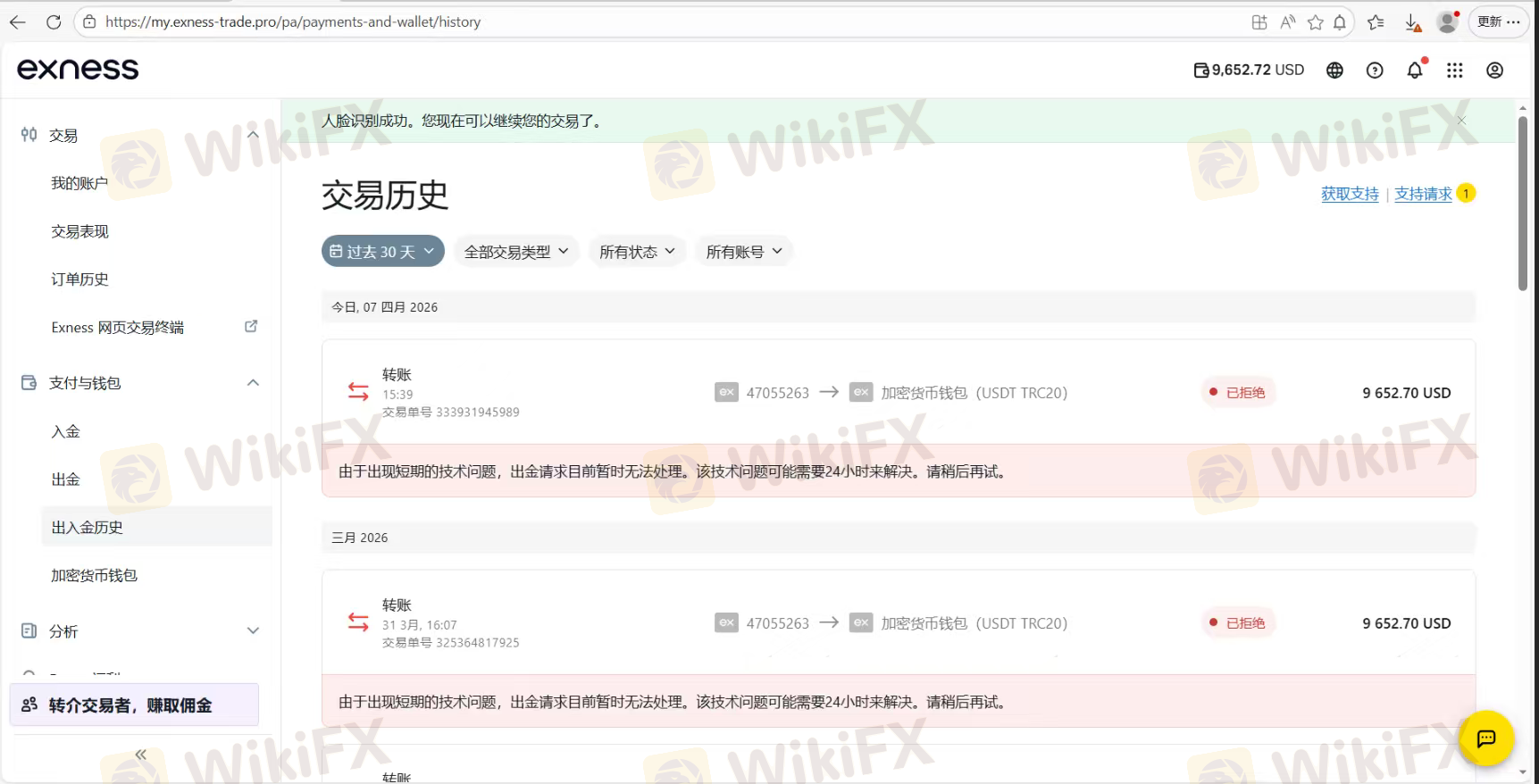Open 交易表现 in sidebar
The width and height of the screenshot is (1539, 784).
coord(79,231)
